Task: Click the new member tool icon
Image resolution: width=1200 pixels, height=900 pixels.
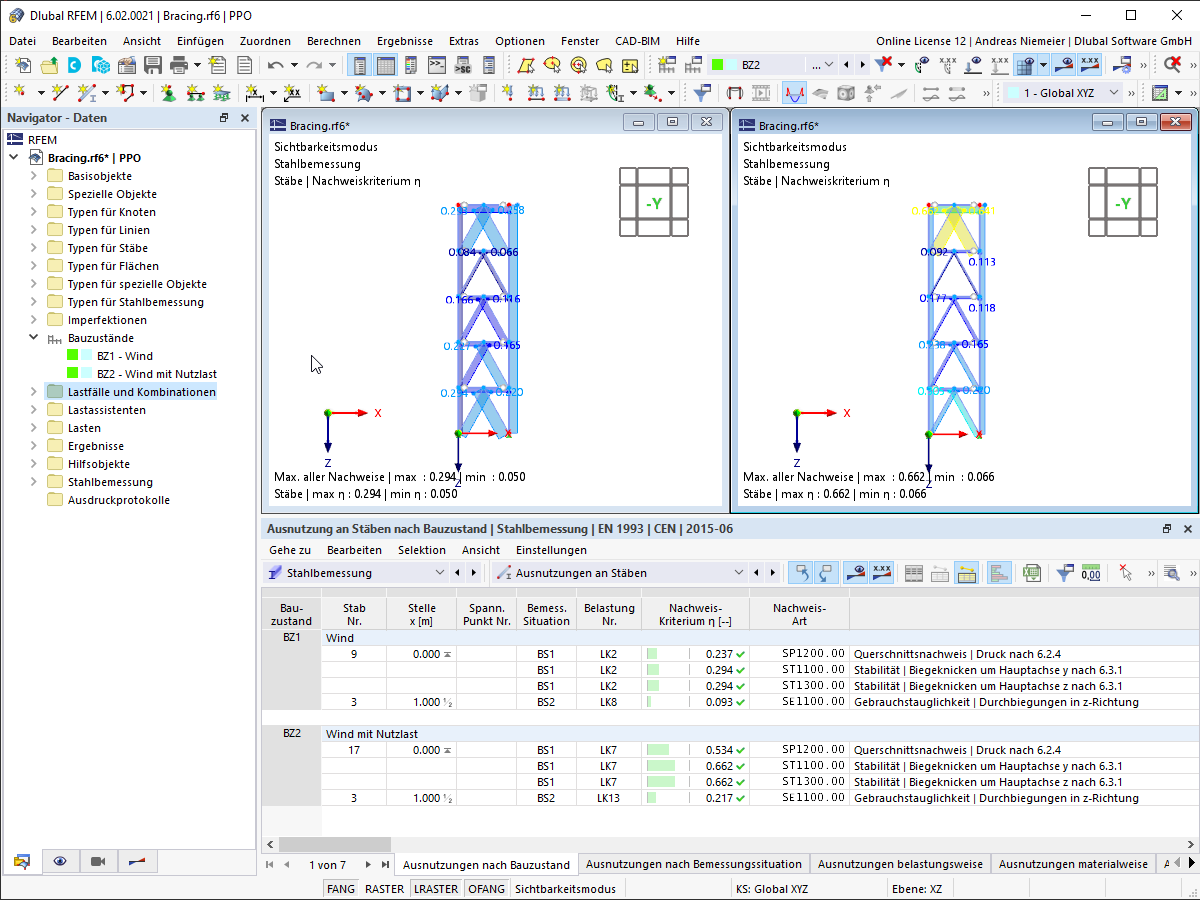Action: [88, 93]
